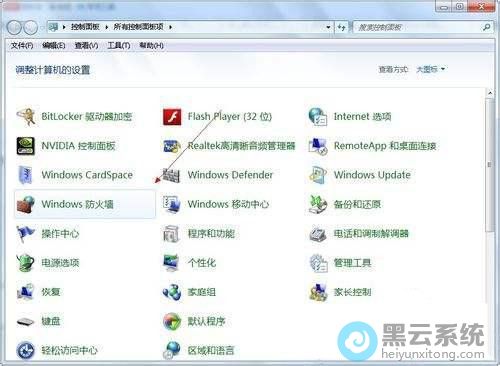Screen dimensions: 500x366
Task: Click the Windows 防火墙 label
Action: click(77, 204)
